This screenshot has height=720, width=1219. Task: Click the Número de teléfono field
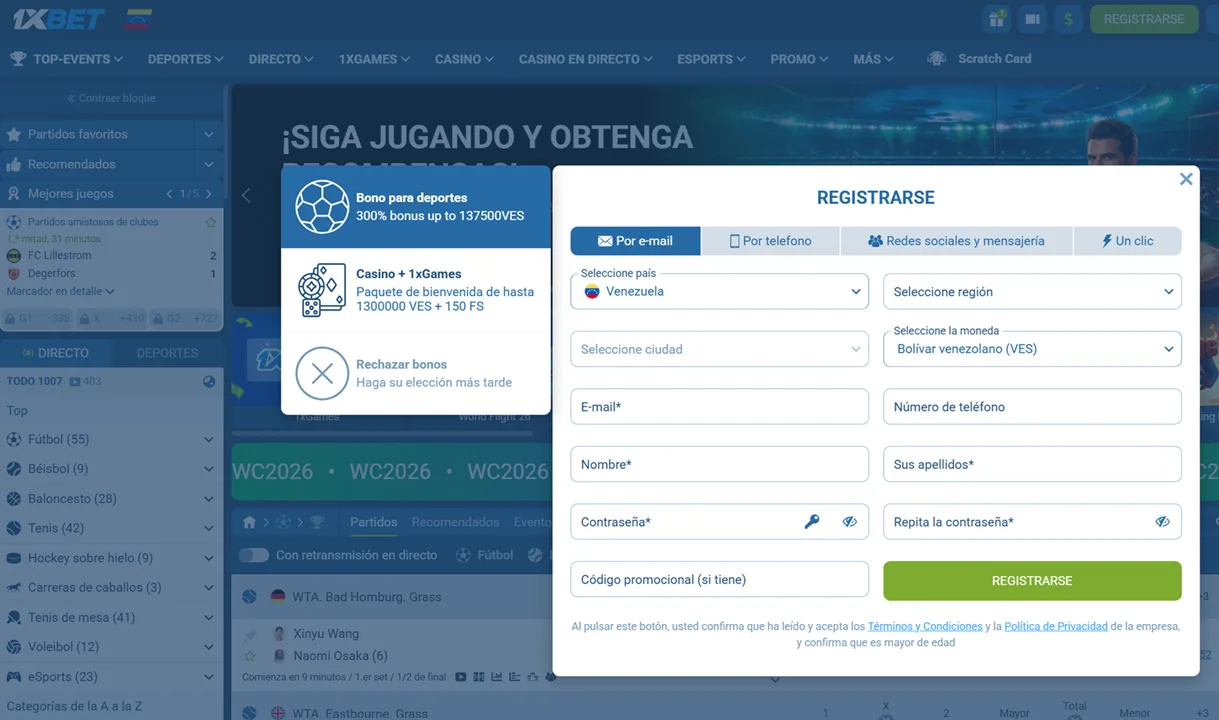pyautogui.click(x=1032, y=407)
